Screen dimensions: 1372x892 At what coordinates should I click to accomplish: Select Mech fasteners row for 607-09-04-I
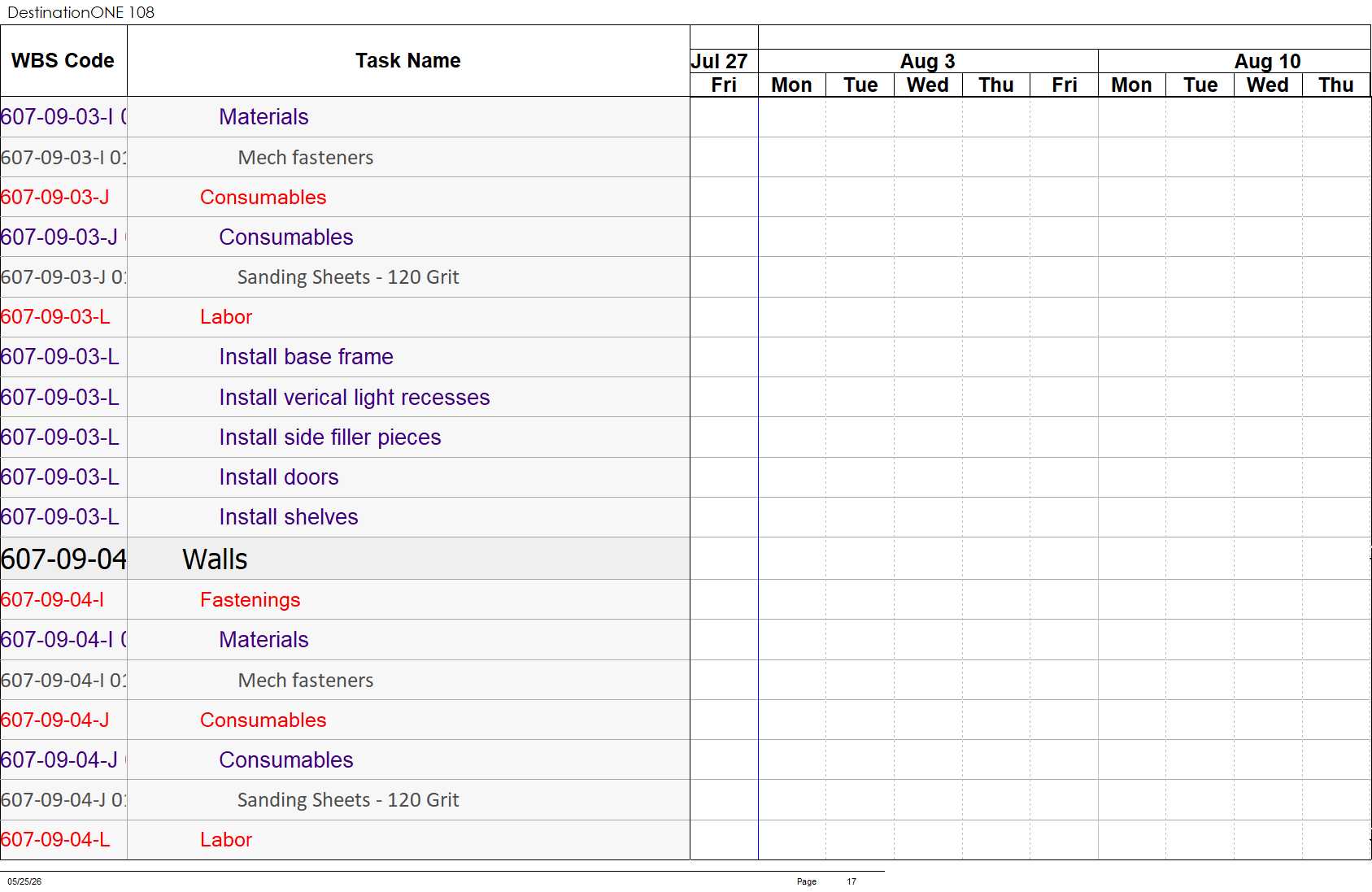408,680
